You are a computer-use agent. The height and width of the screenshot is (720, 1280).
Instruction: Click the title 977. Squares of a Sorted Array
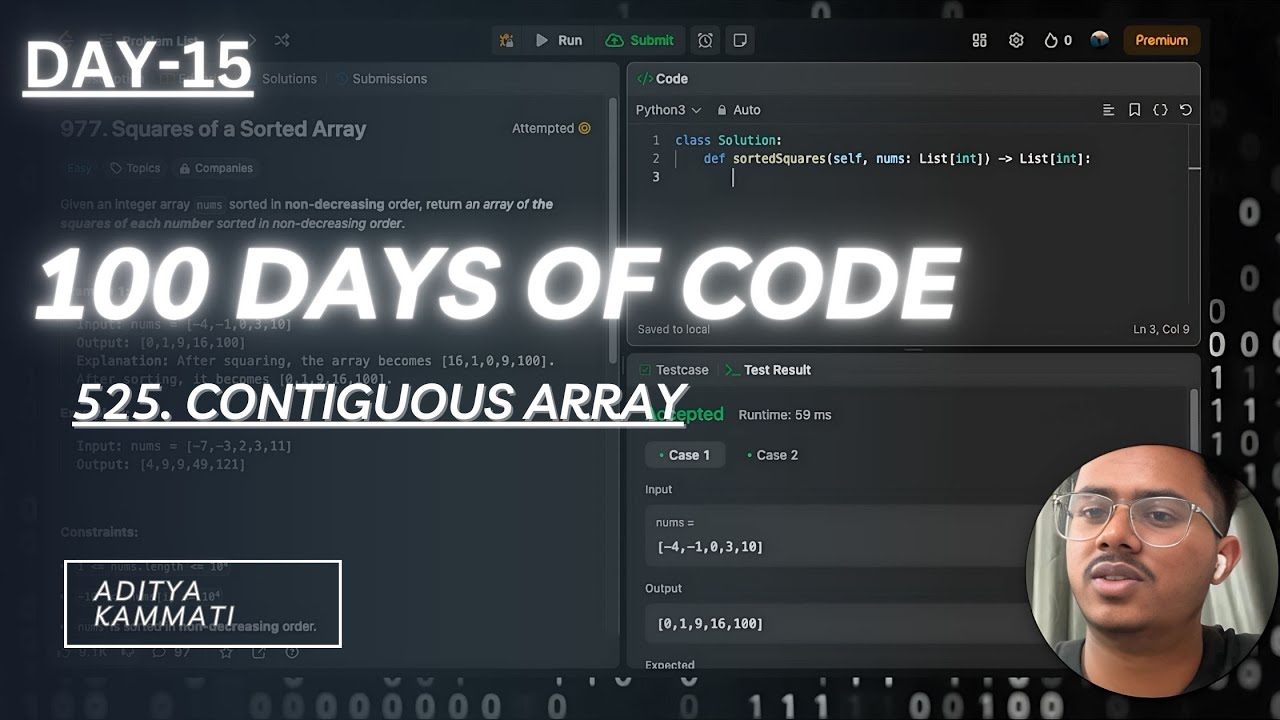[213, 129]
